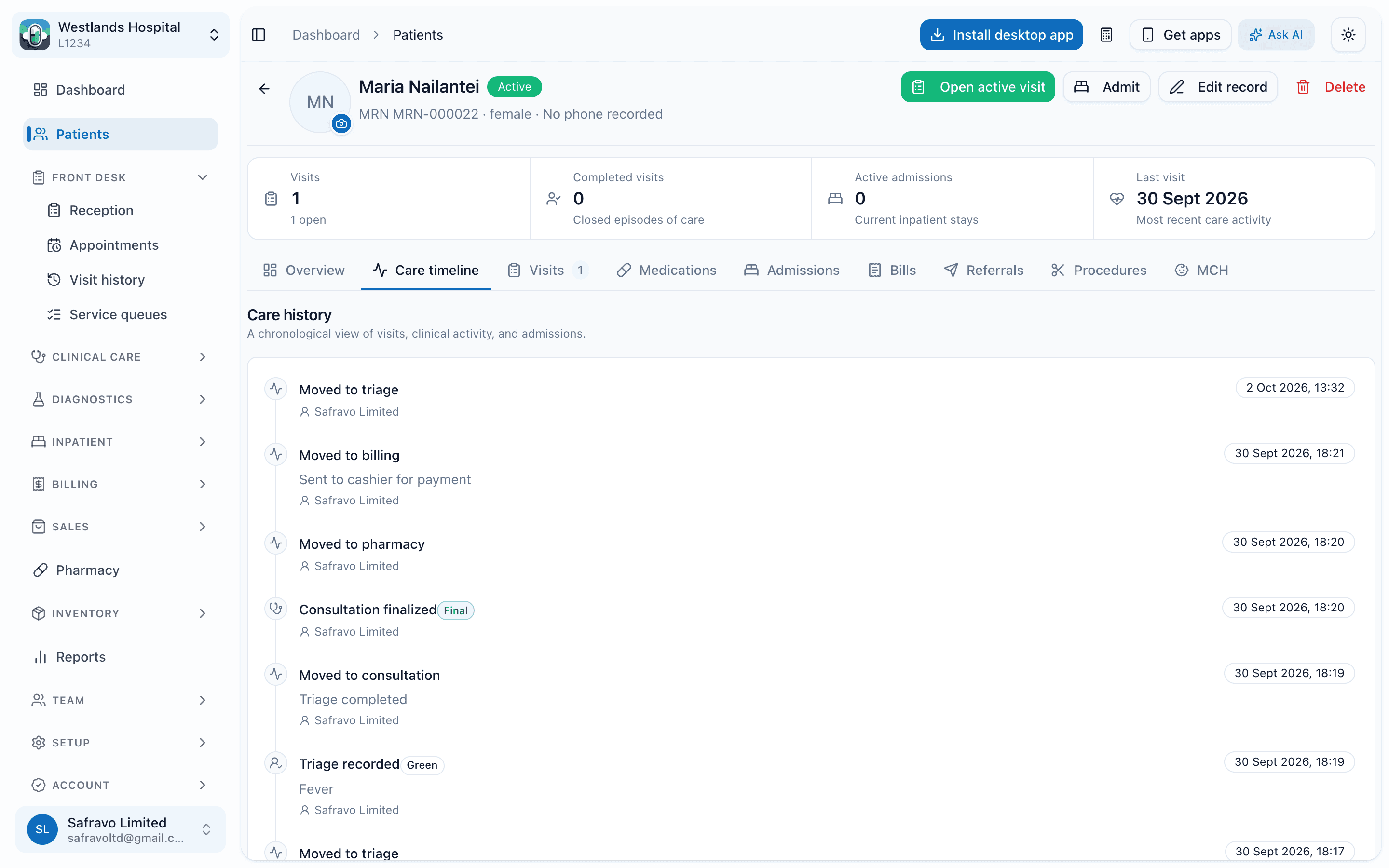Expand the Inventory section

click(121, 614)
